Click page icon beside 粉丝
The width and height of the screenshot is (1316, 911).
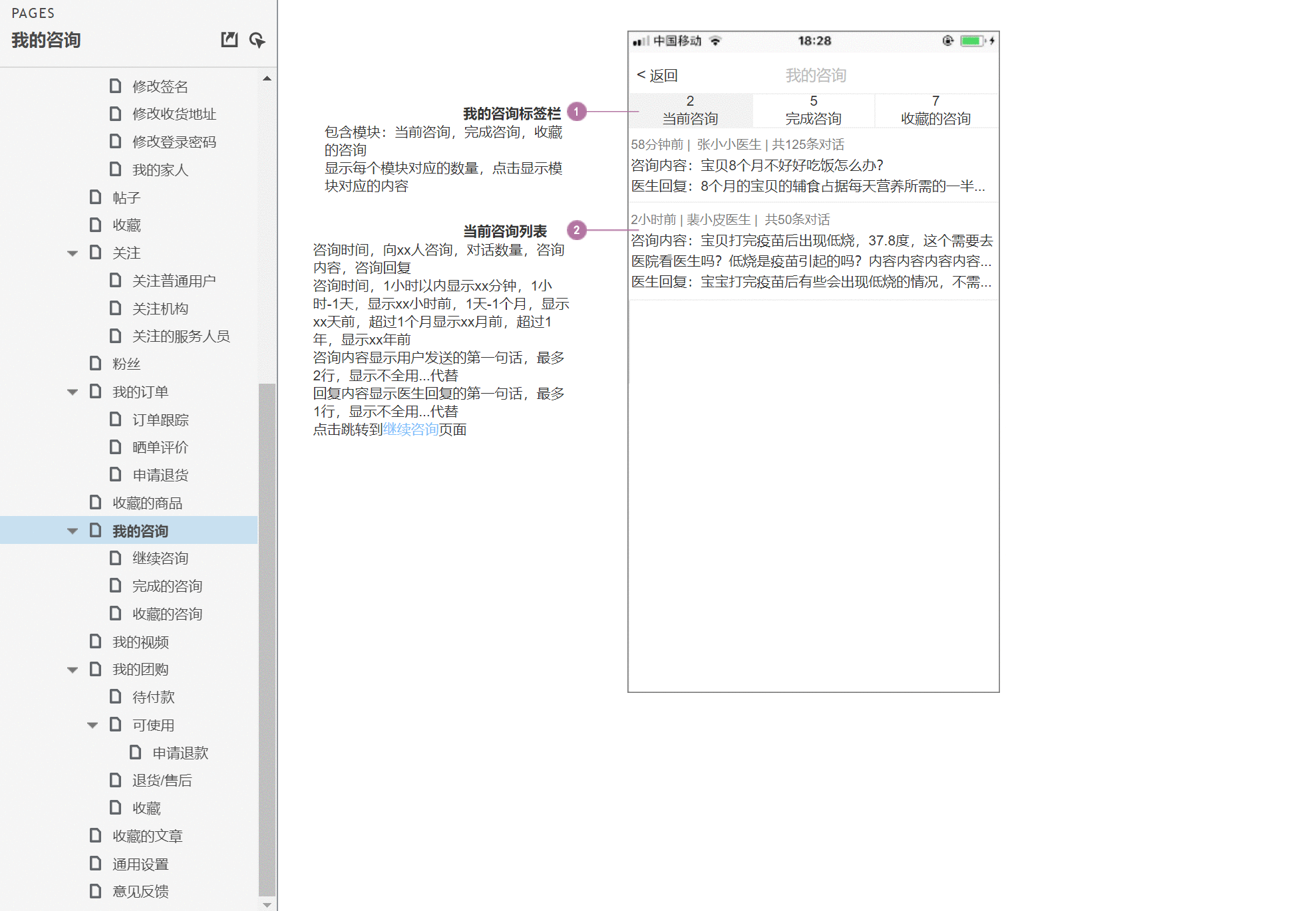(95, 364)
